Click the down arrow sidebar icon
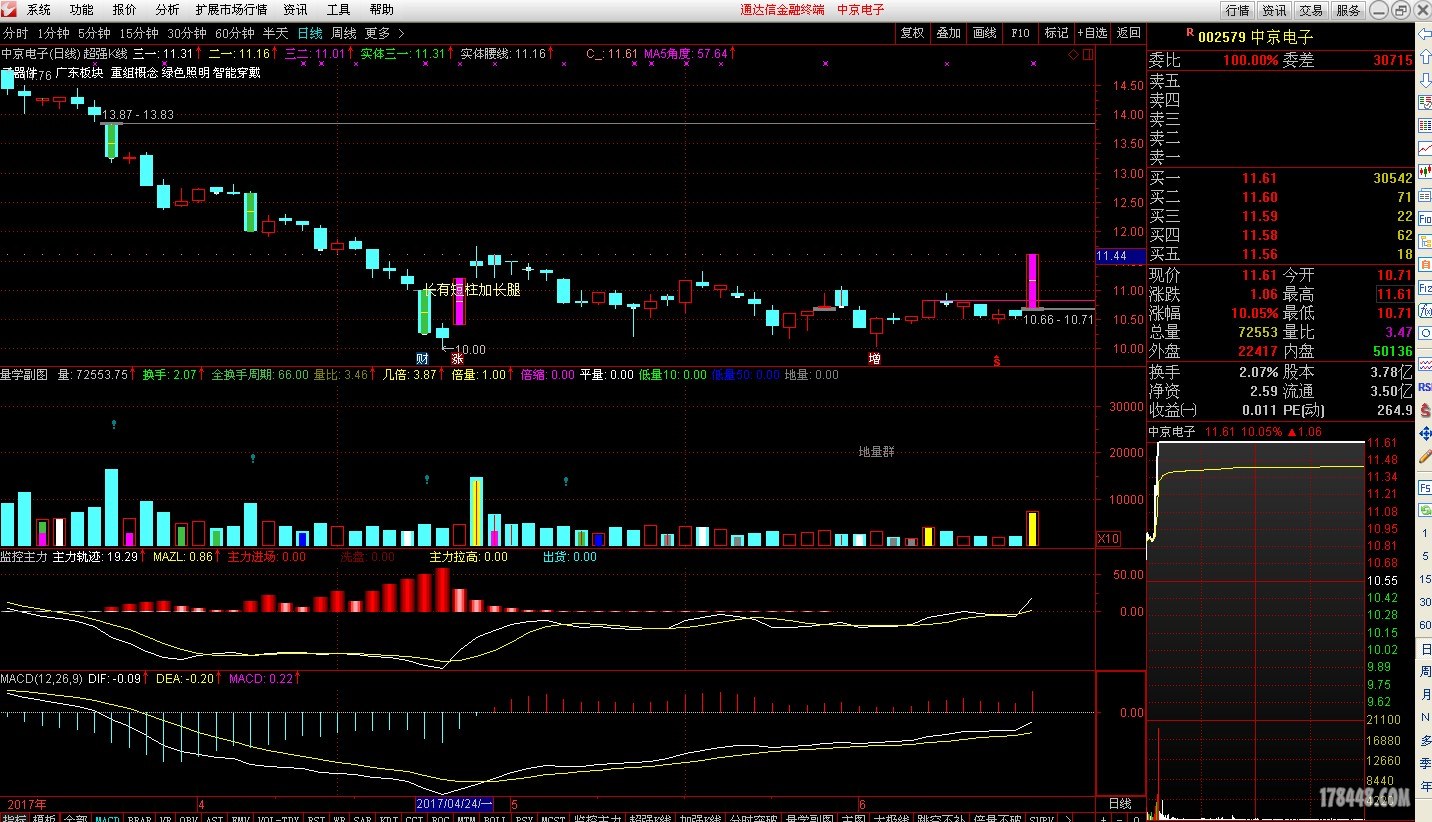 pyautogui.click(x=1424, y=80)
